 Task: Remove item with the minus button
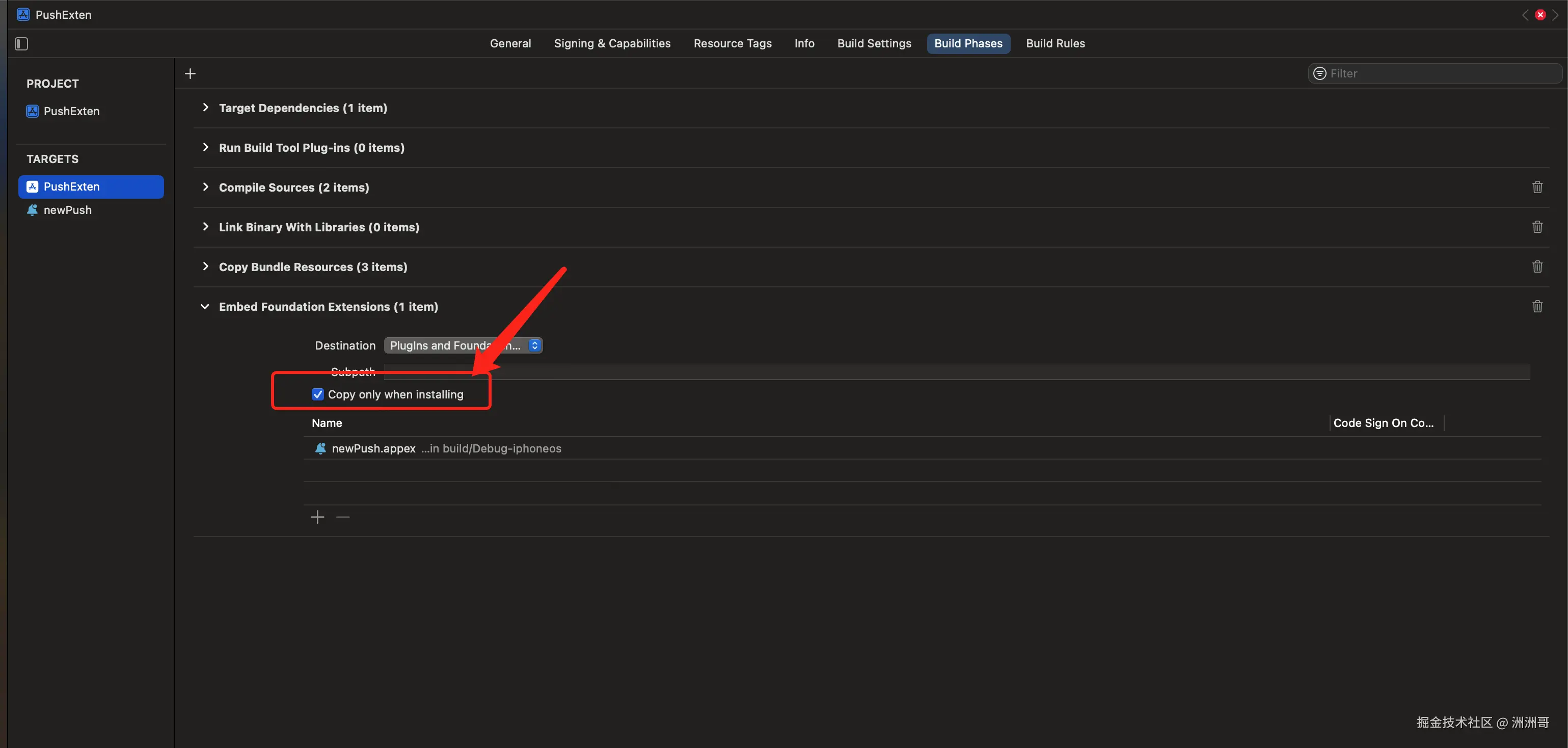(x=343, y=517)
